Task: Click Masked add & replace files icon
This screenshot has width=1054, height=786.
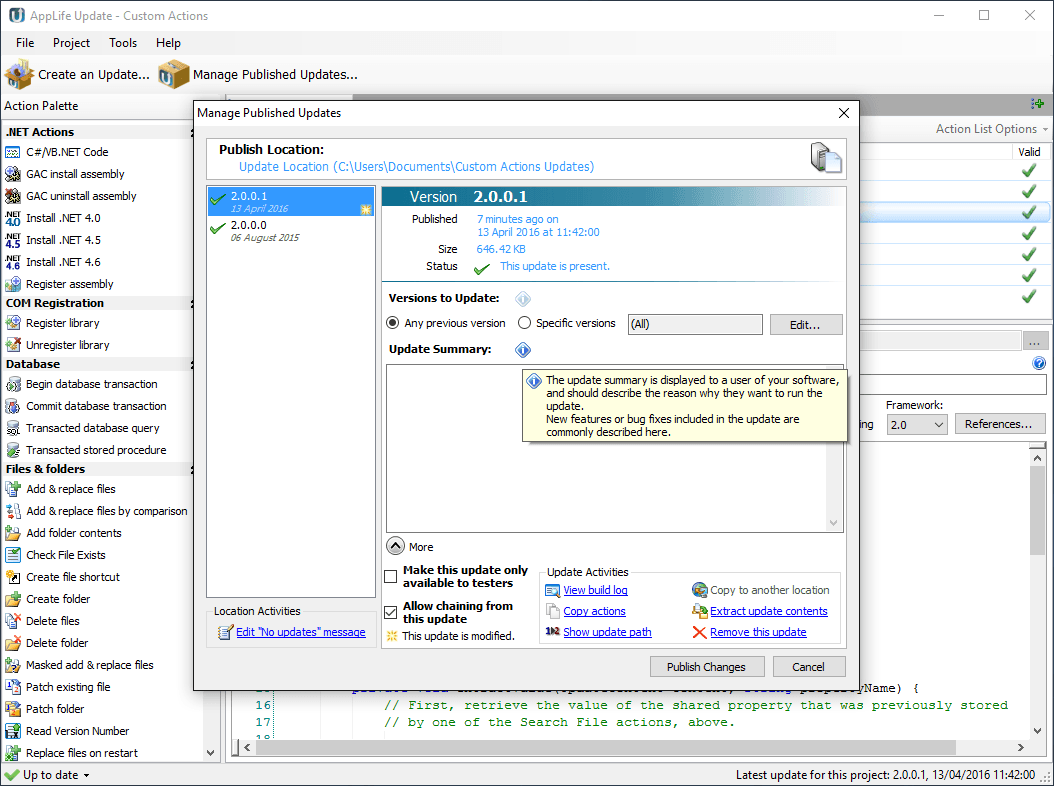Action: (x=13, y=666)
